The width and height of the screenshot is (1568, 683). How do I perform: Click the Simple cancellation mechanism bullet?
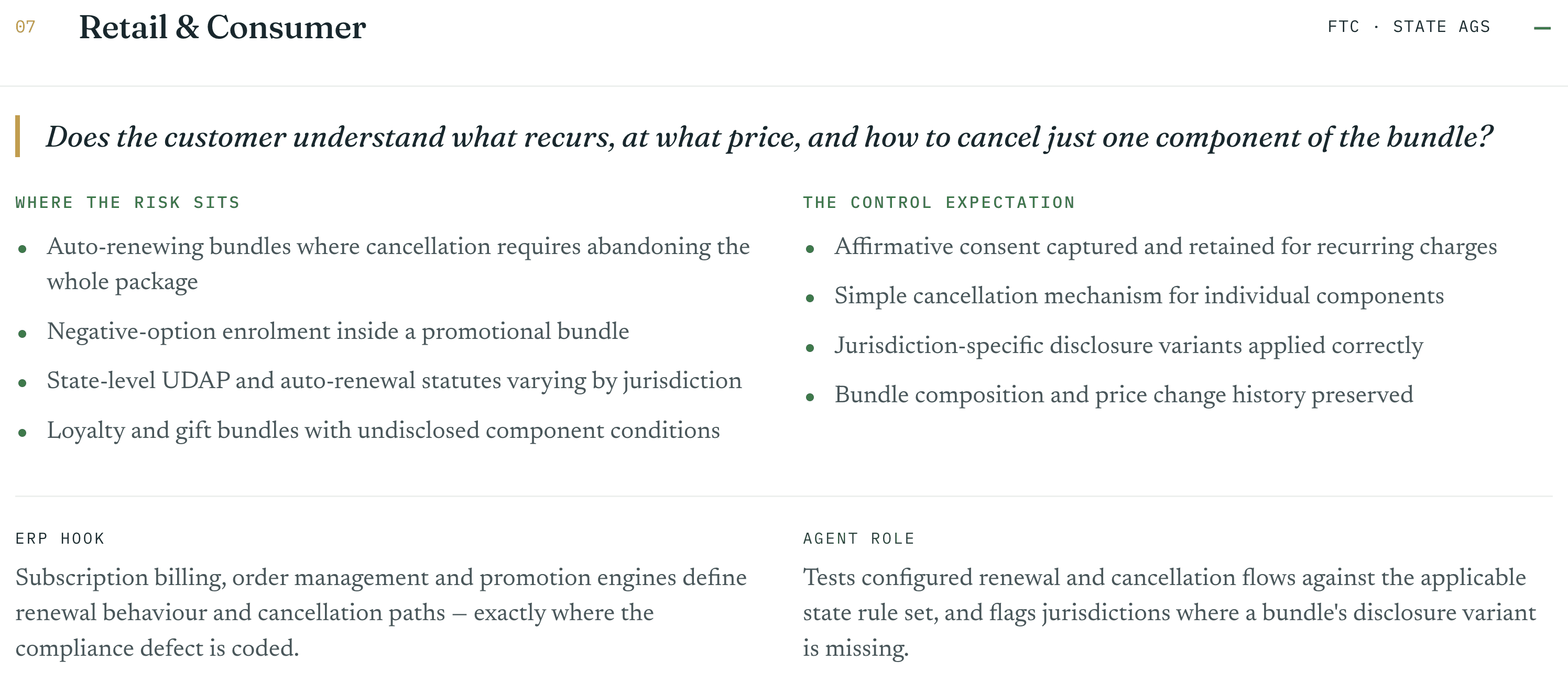point(1139,296)
